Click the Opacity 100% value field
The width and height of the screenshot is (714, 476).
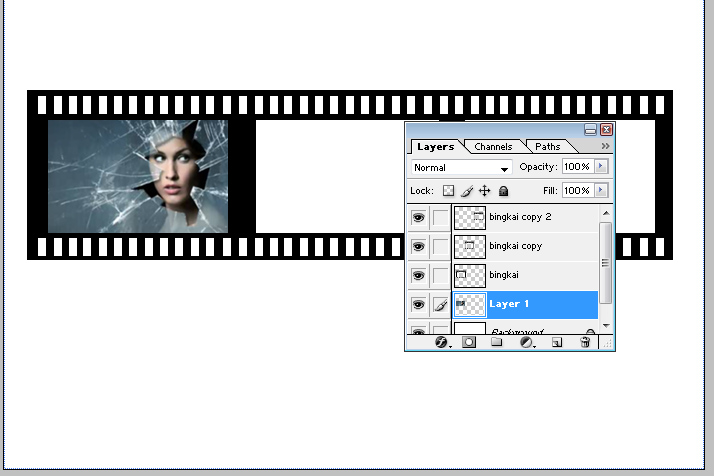(578, 166)
